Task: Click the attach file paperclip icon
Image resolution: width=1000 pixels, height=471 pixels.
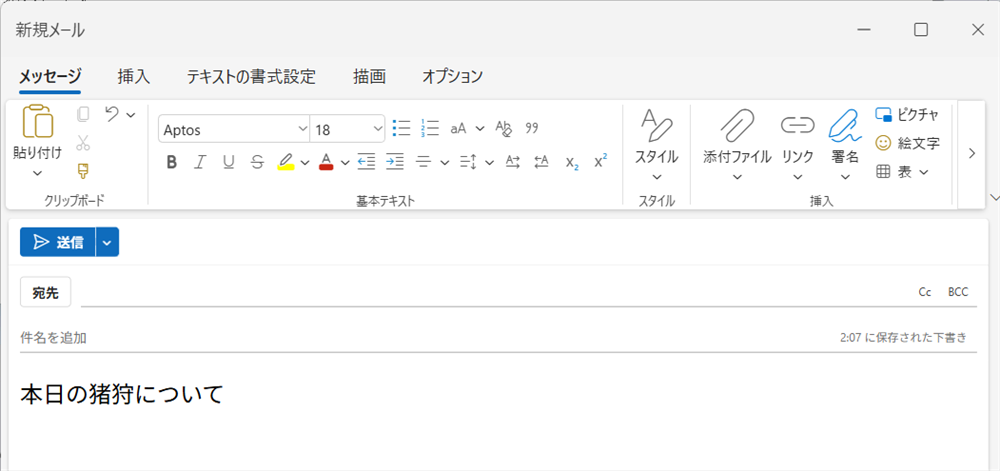Action: (x=737, y=125)
